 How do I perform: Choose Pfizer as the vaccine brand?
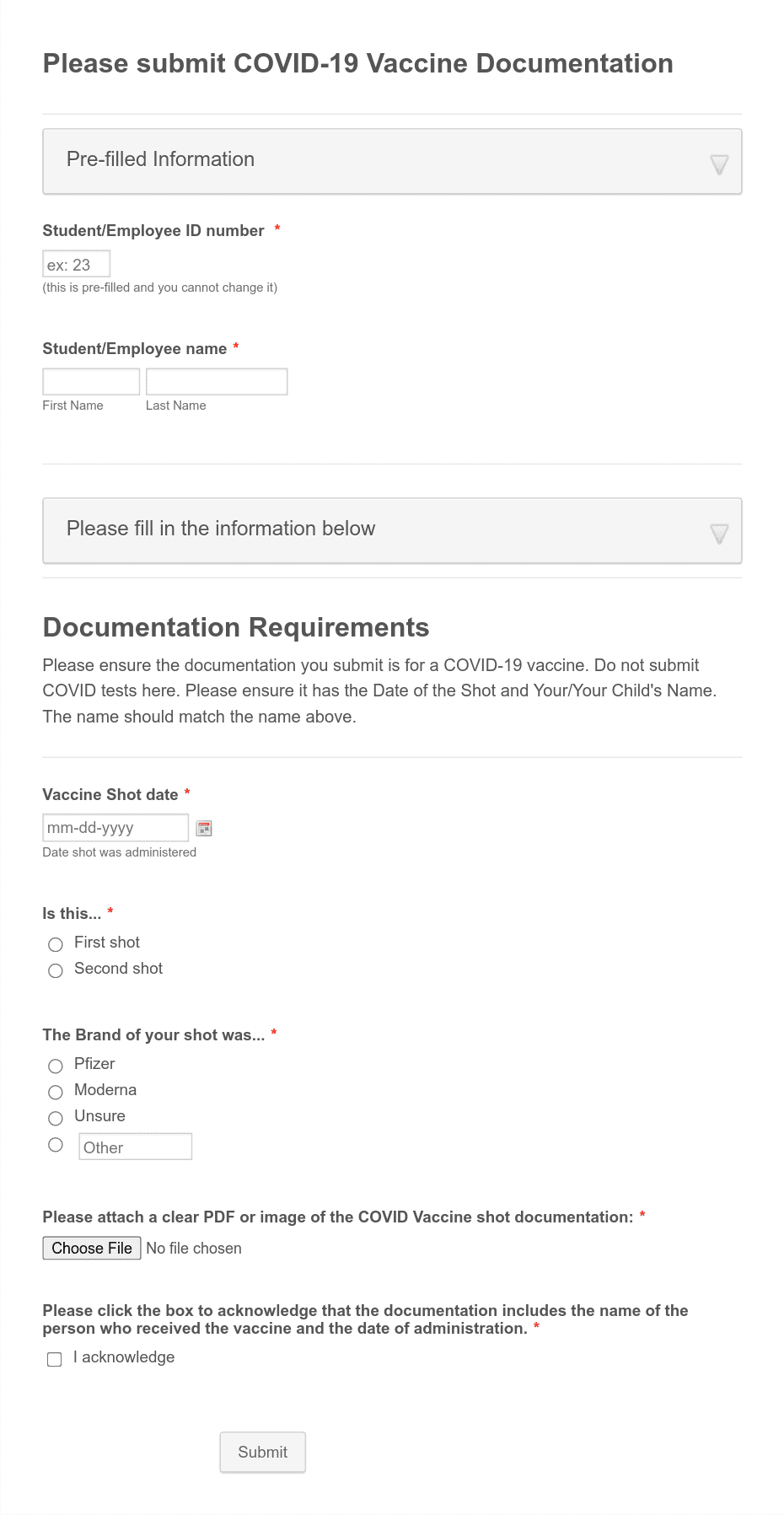click(x=56, y=1066)
